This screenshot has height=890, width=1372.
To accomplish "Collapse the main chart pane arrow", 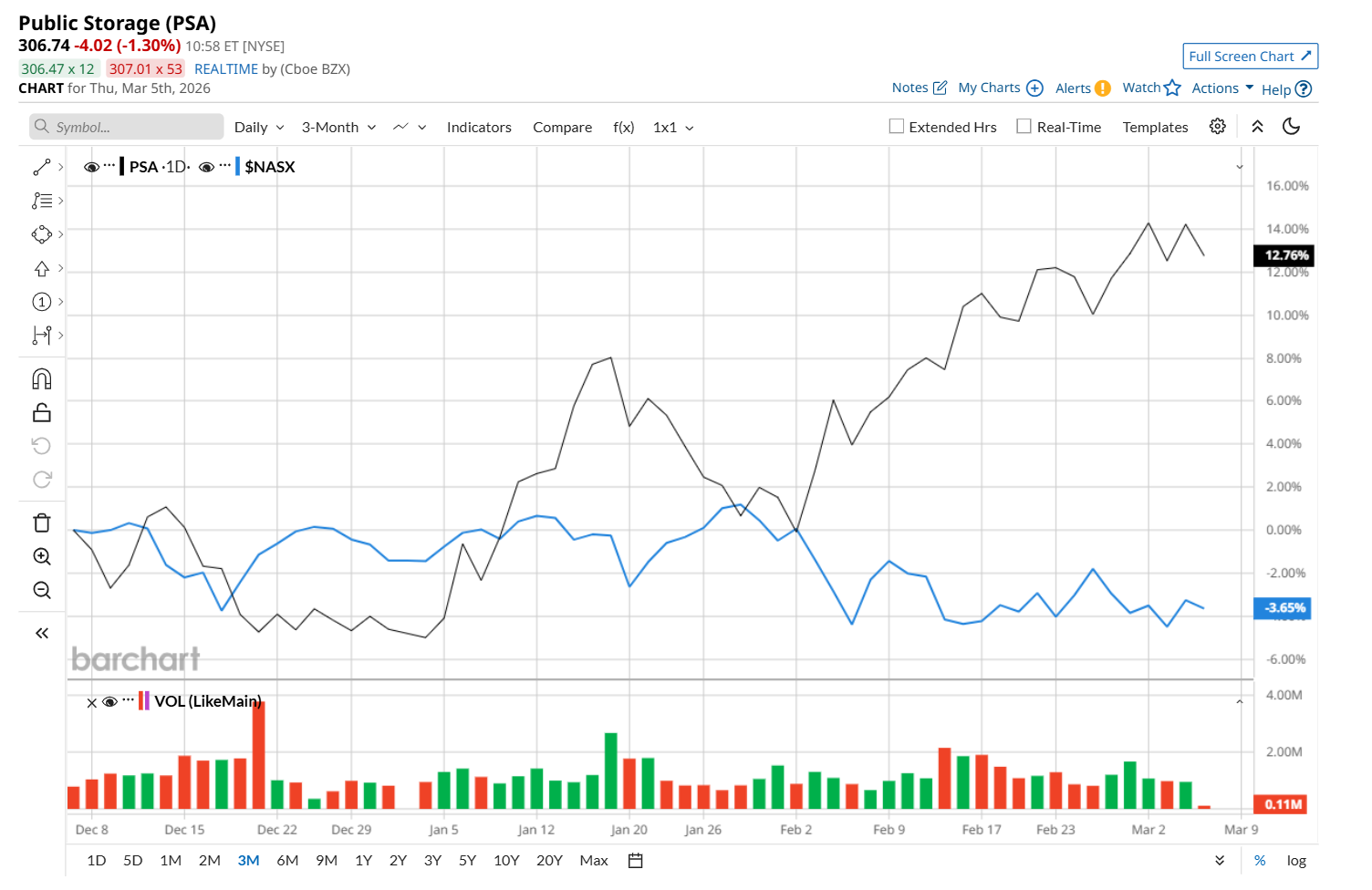I will pos(1240,167).
